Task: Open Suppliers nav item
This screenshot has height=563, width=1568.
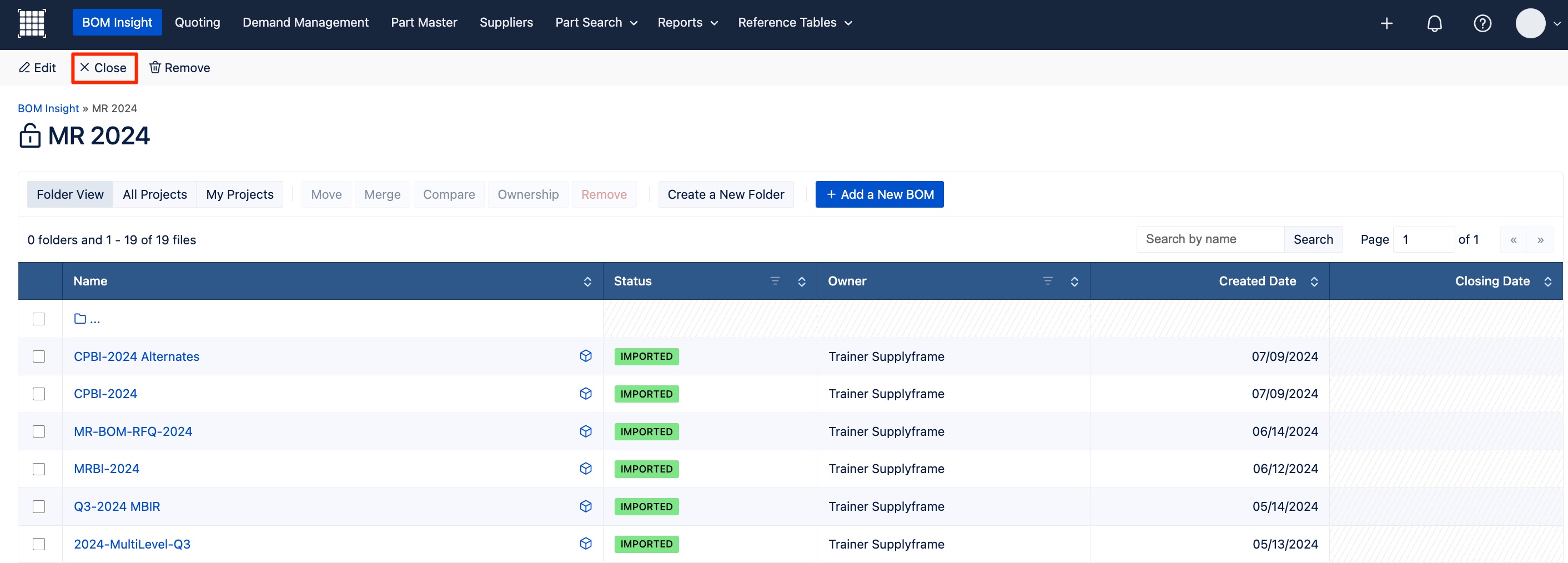Action: pos(506,23)
